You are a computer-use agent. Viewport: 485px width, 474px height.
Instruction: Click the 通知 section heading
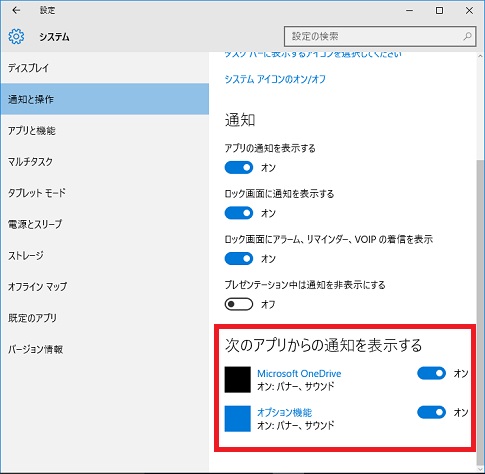(x=240, y=120)
